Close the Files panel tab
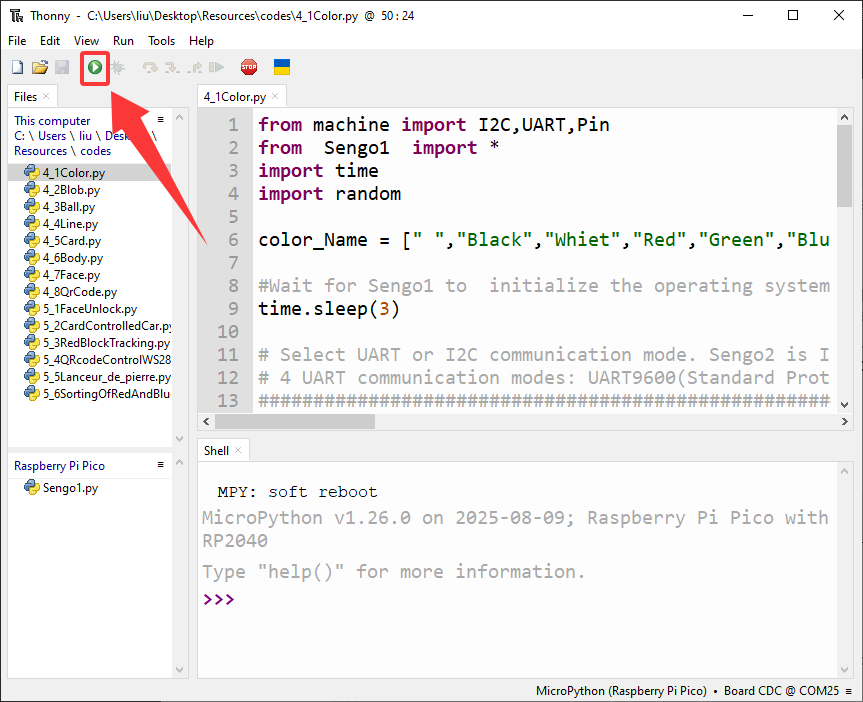Image resolution: width=863 pixels, height=702 pixels. pyautogui.click(x=46, y=96)
